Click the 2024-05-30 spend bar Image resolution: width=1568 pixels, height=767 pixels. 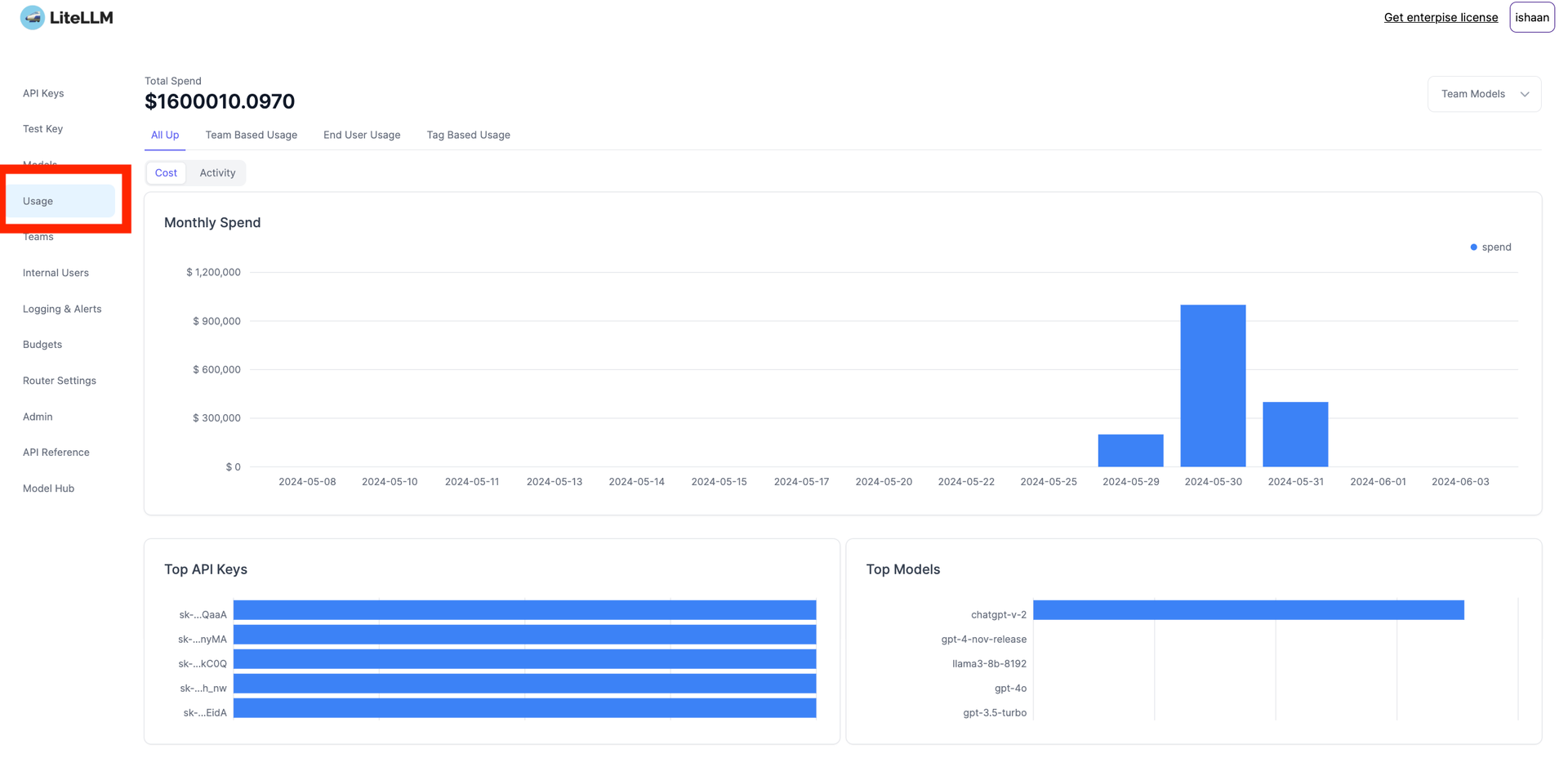[1212, 384]
